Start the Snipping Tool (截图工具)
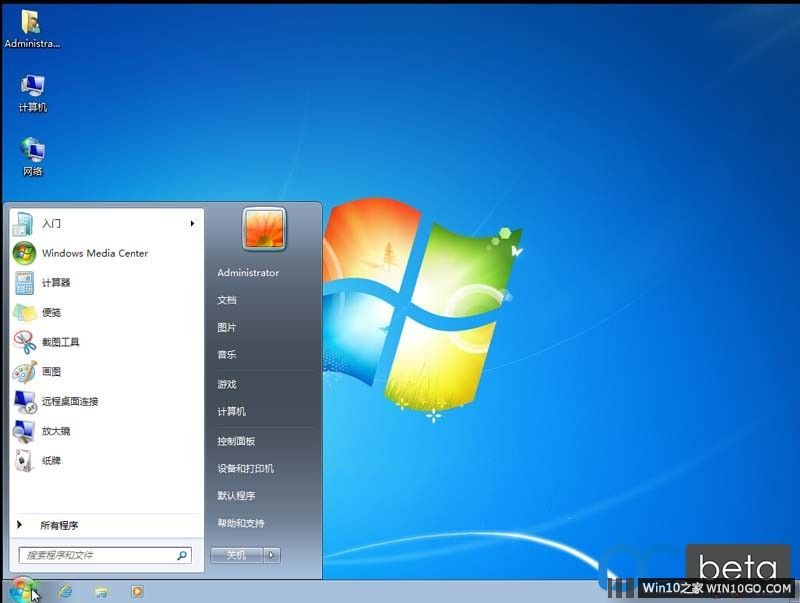The width and height of the screenshot is (800, 603). pyautogui.click(x=60, y=342)
